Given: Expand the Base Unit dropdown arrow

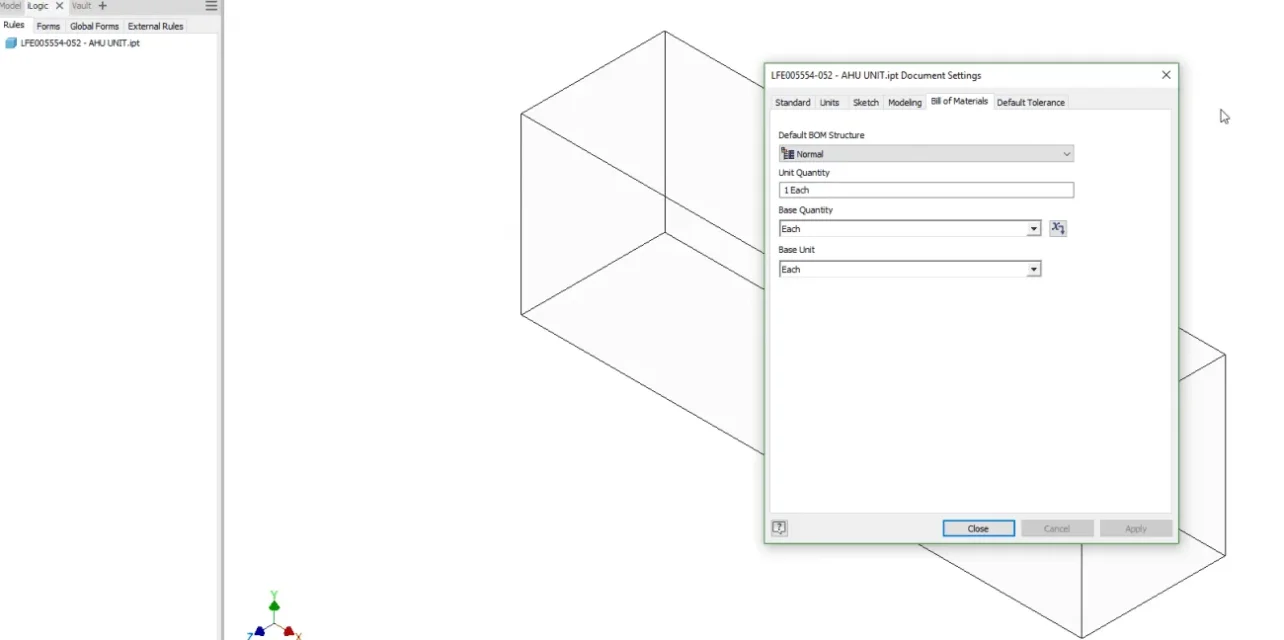Looking at the screenshot, I should (x=1034, y=269).
